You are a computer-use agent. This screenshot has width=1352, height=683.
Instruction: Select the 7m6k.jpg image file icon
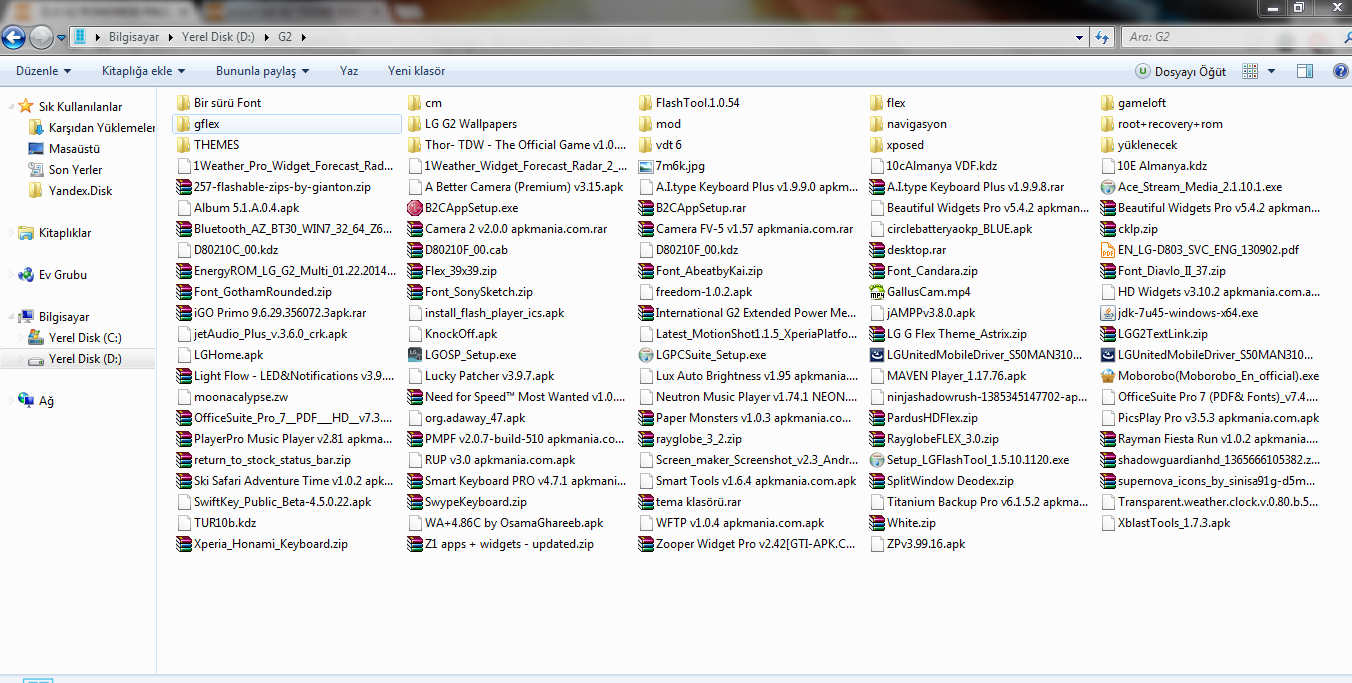646,166
